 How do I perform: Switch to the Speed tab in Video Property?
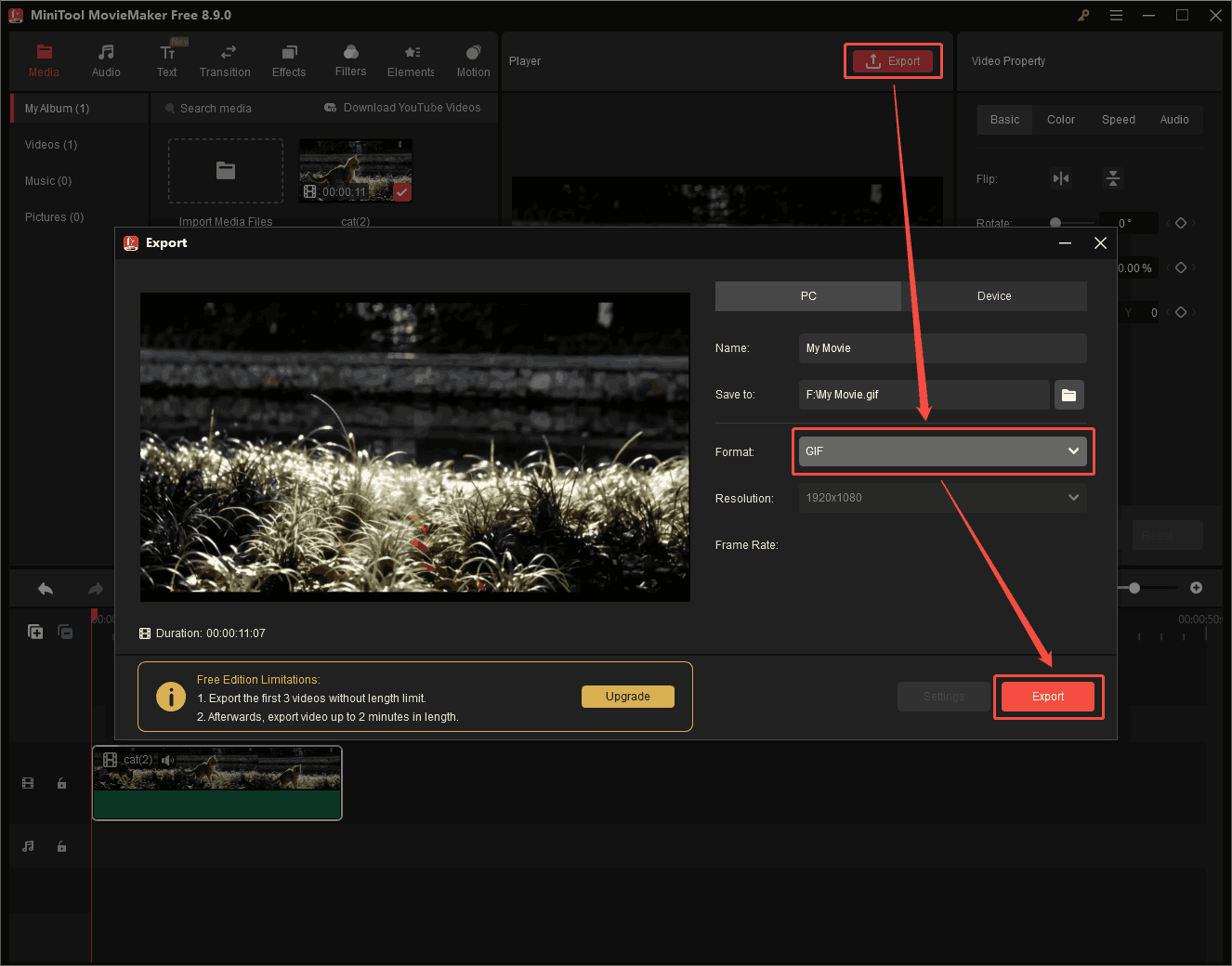1119,120
